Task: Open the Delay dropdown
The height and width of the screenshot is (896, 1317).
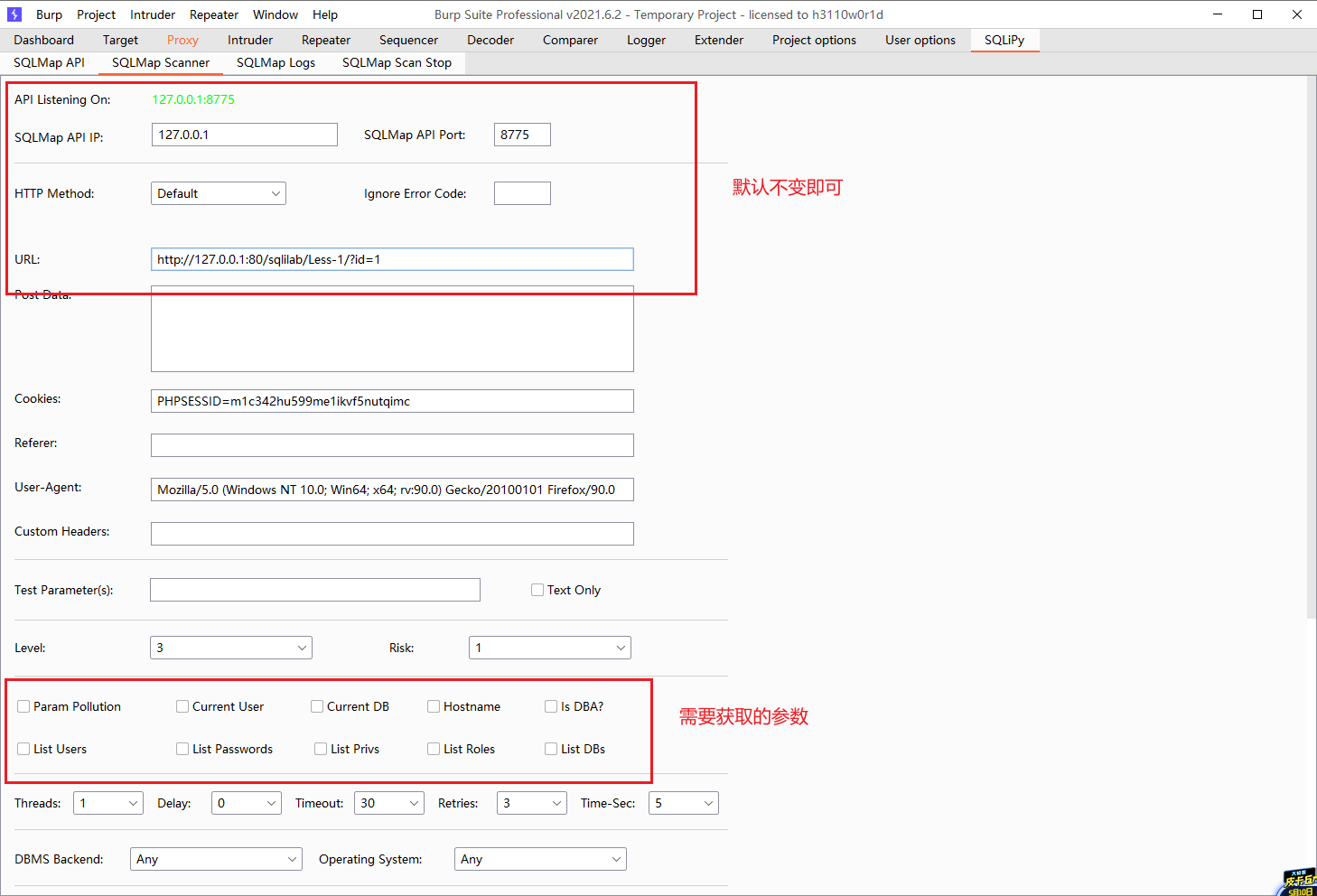Action: point(247,803)
